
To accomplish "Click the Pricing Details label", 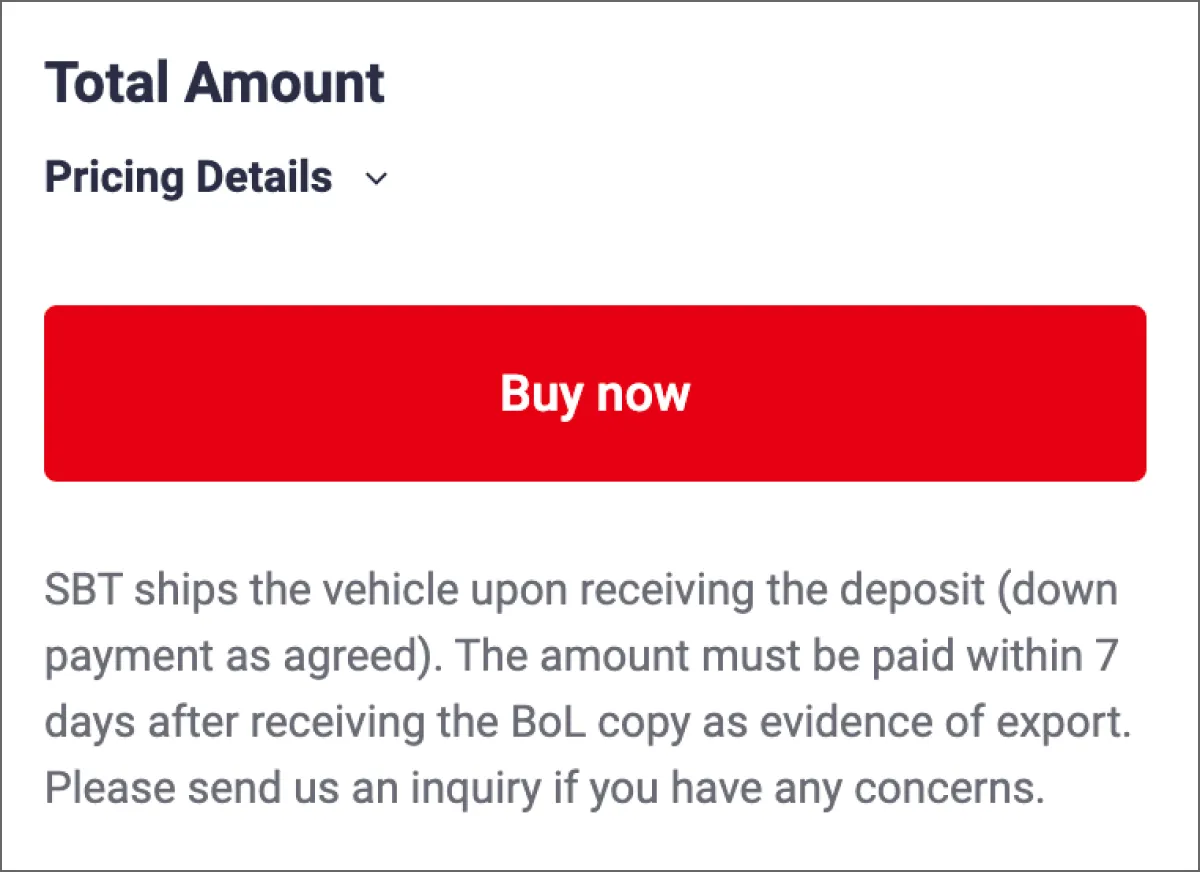I will point(188,178).
